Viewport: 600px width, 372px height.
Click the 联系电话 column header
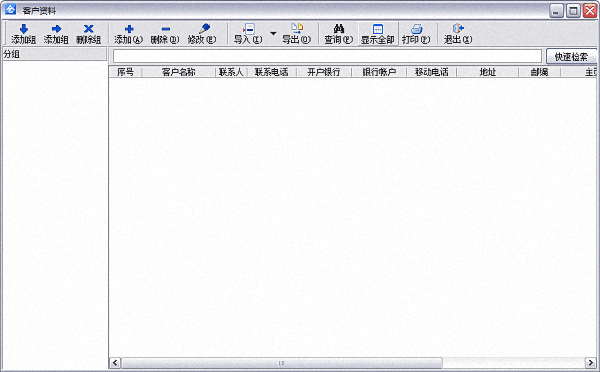pyautogui.click(x=272, y=72)
